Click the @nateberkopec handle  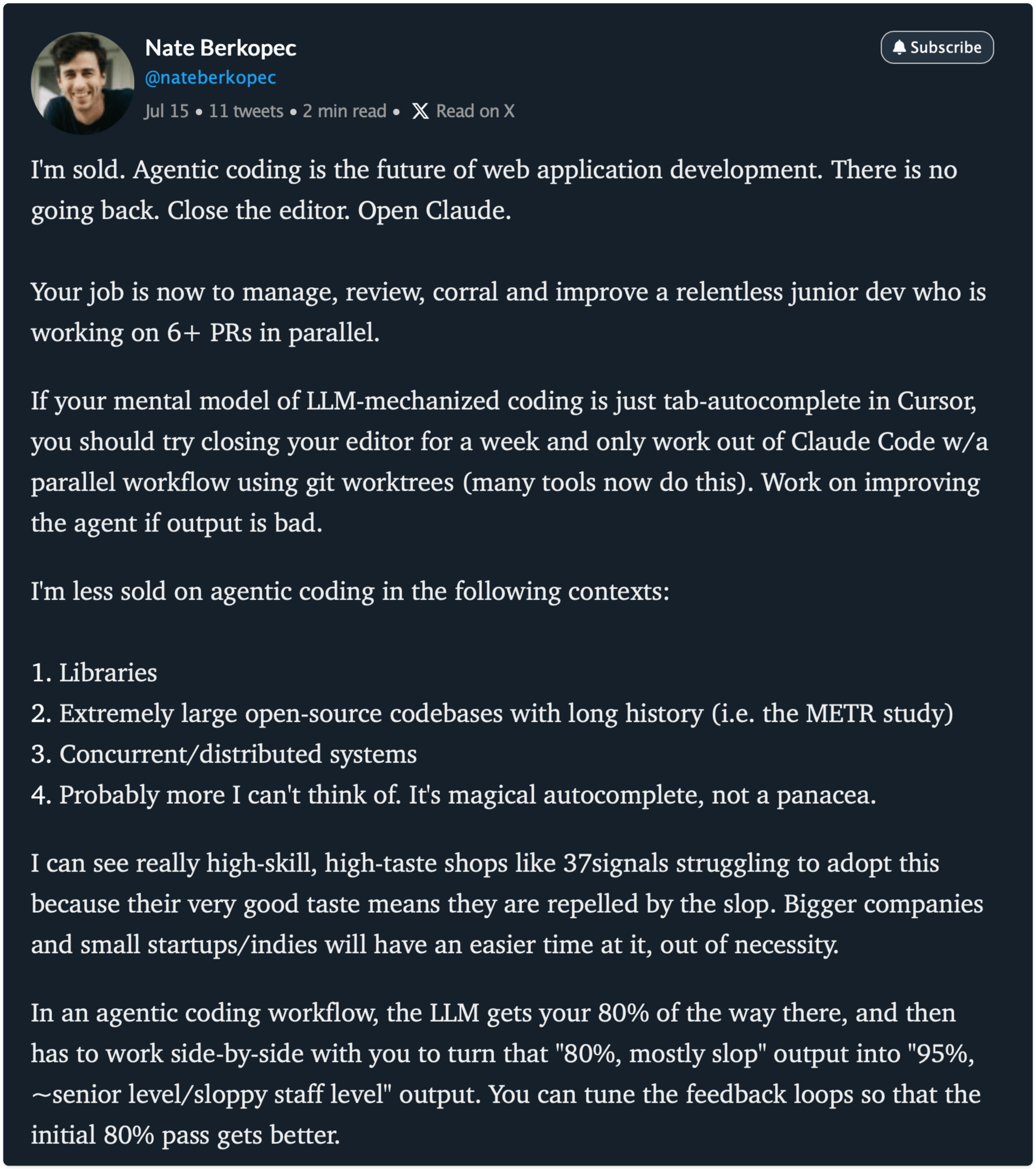210,77
